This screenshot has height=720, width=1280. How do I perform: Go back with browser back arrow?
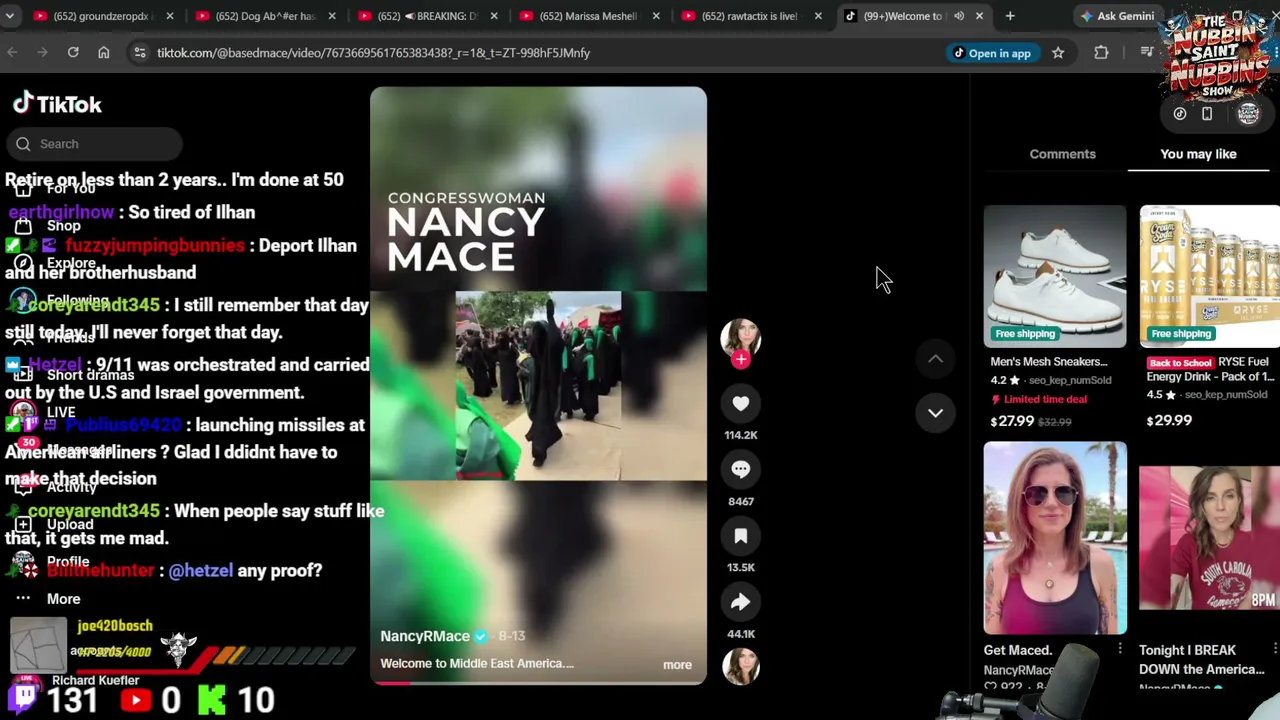(x=12, y=53)
